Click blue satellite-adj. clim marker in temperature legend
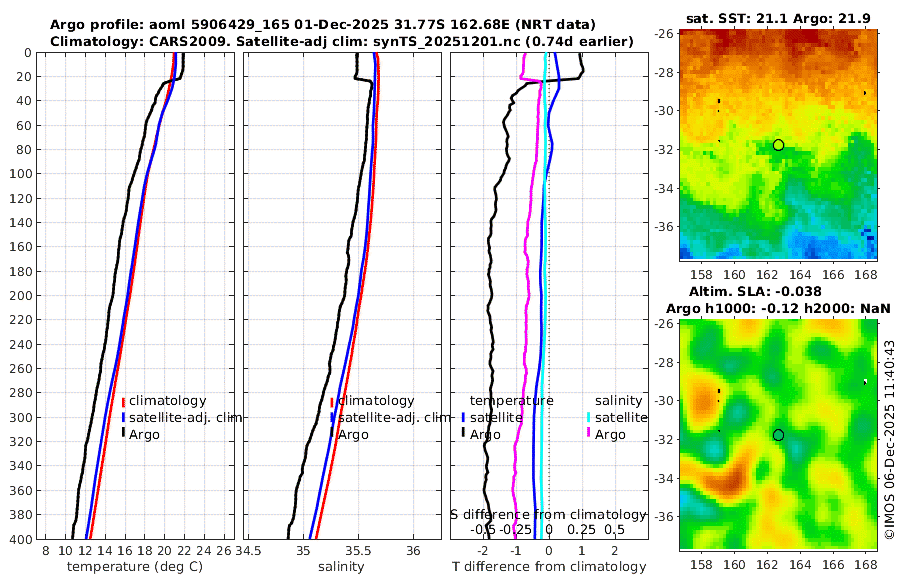Screen dimensions: 900x580 (123, 417)
